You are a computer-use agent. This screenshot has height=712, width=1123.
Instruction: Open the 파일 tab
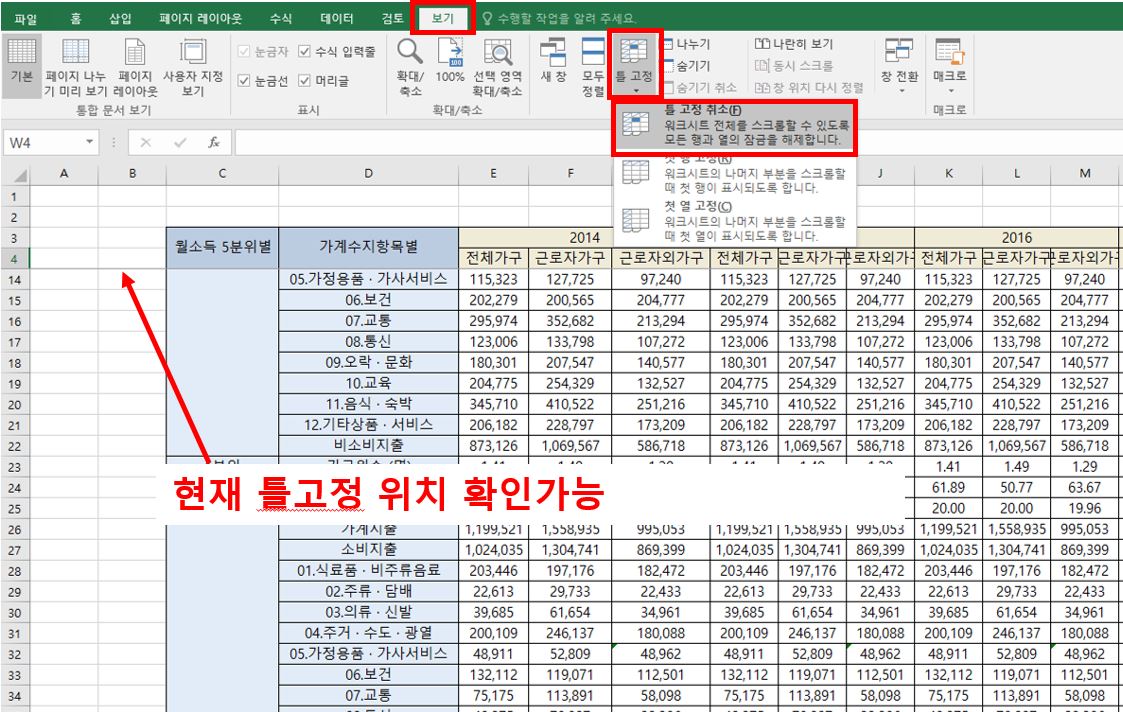26,19
